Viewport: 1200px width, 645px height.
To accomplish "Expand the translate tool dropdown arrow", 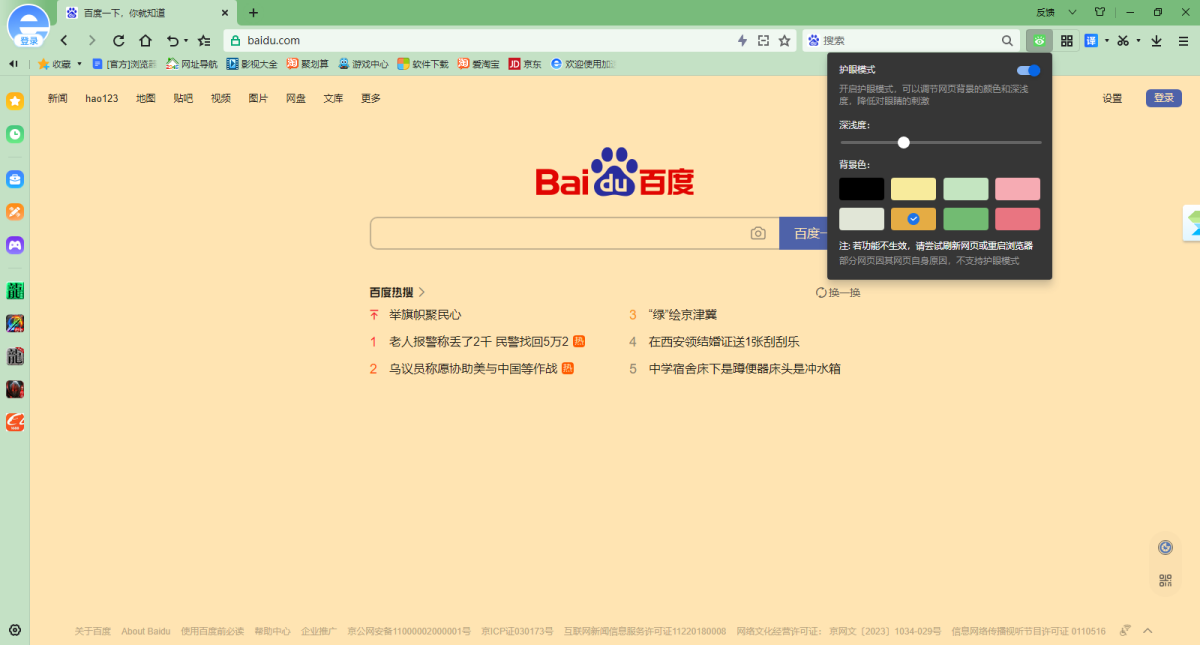I will 1107,40.
